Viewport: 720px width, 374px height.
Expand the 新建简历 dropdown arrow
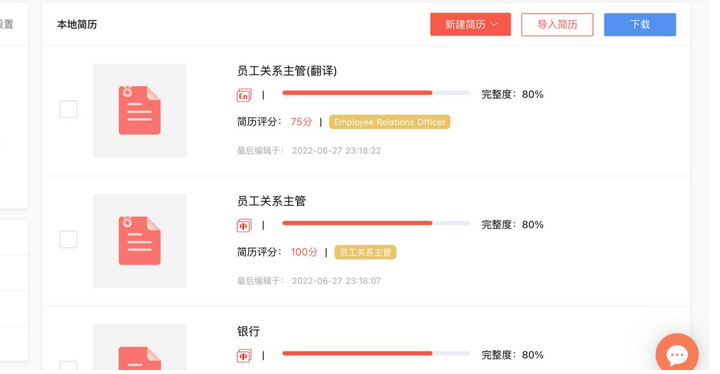click(495, 24)
